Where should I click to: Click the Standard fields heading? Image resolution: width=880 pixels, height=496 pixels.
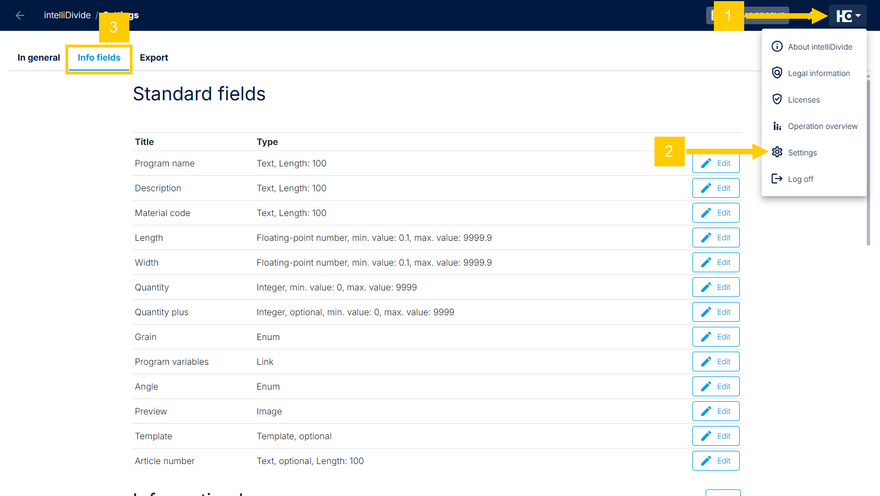click(199, 94)
